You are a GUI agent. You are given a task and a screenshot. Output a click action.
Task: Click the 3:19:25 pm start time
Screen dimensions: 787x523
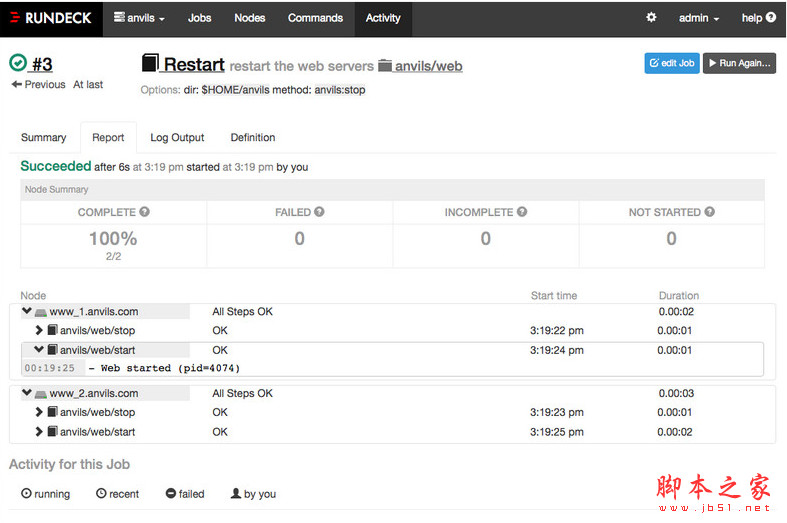click(557, 432)
